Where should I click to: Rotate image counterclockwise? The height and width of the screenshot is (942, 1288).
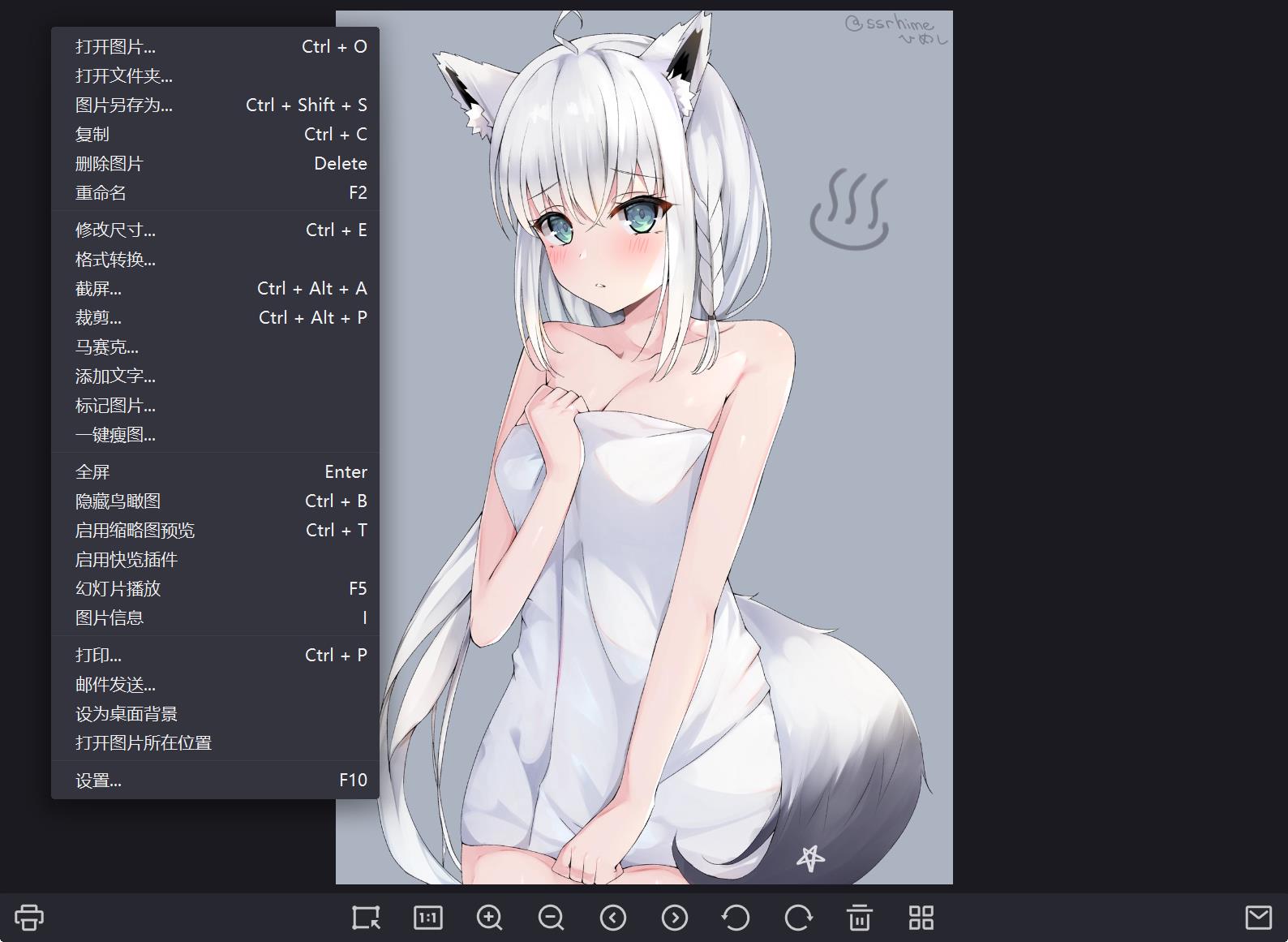coord(736,918)
